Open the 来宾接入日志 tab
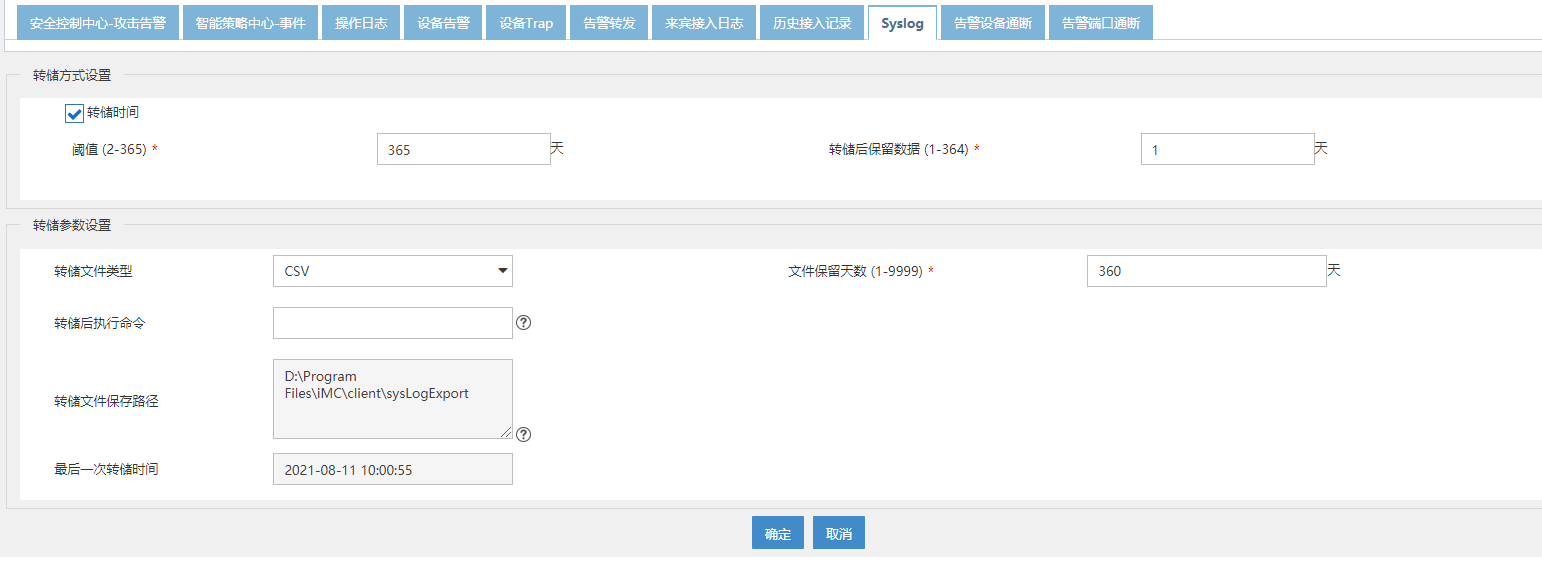Image resolution: width=1542 pixels, height=572 pixels. (704, 23)
